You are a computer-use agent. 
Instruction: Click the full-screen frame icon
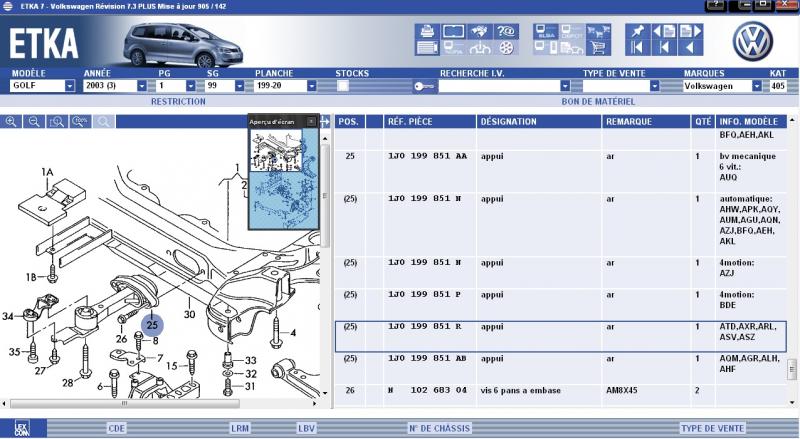pos(453,31)
